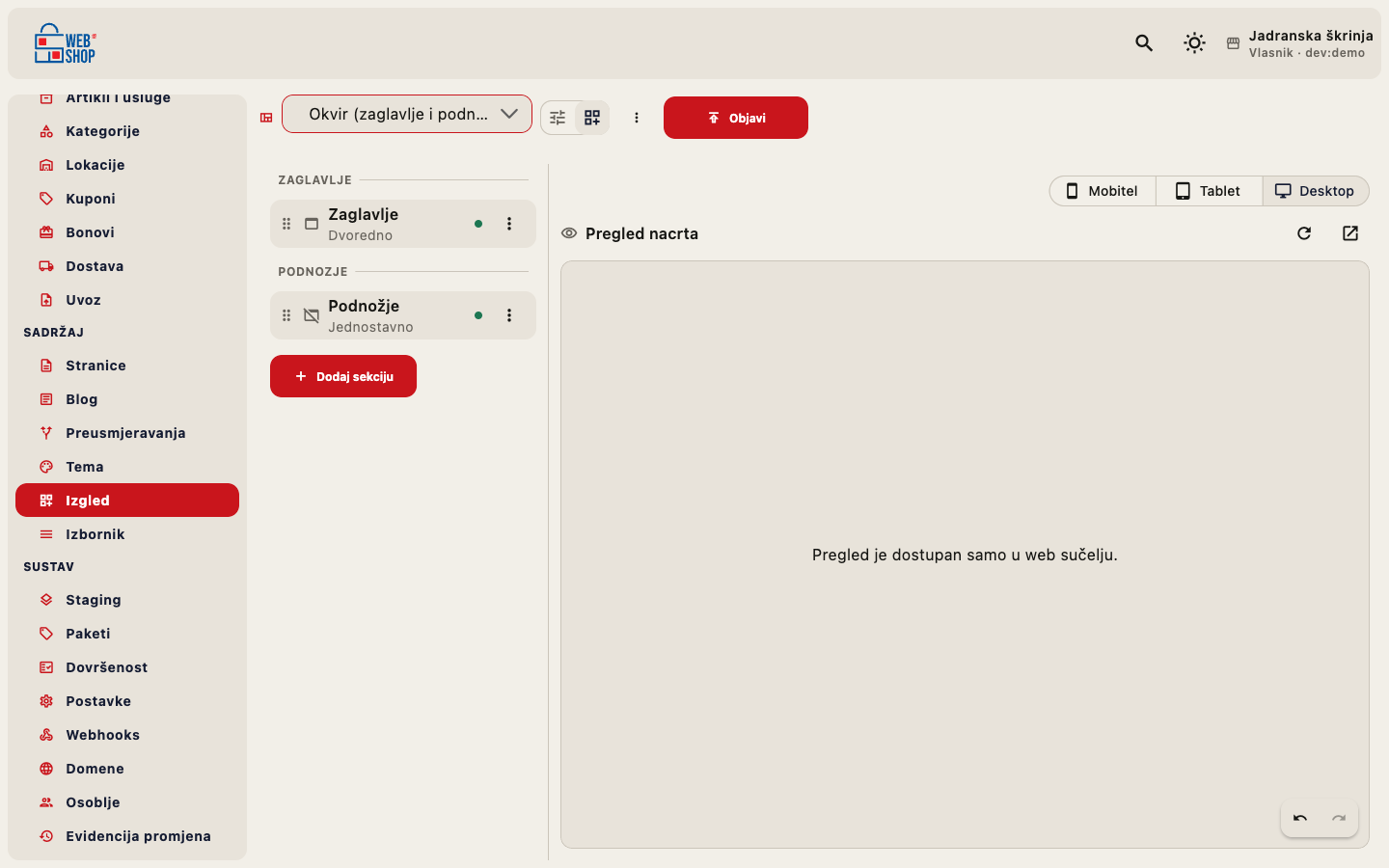Toggle the light/dark theme sun icon

tap(1194, 42)
